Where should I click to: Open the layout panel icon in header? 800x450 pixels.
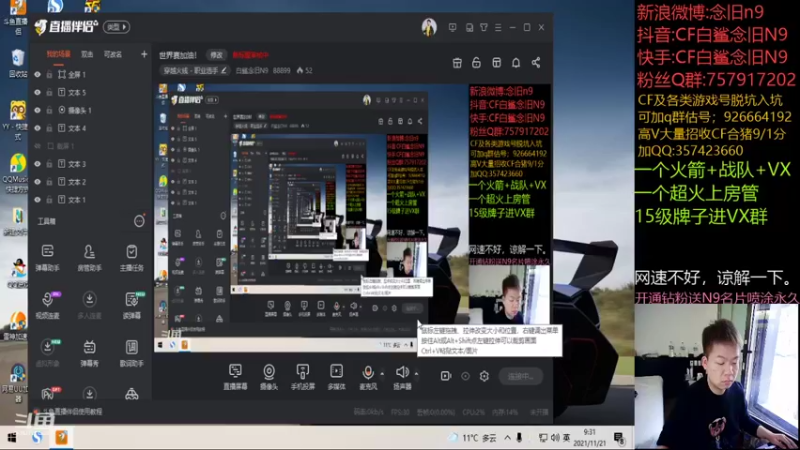click(x=496, y=62)
